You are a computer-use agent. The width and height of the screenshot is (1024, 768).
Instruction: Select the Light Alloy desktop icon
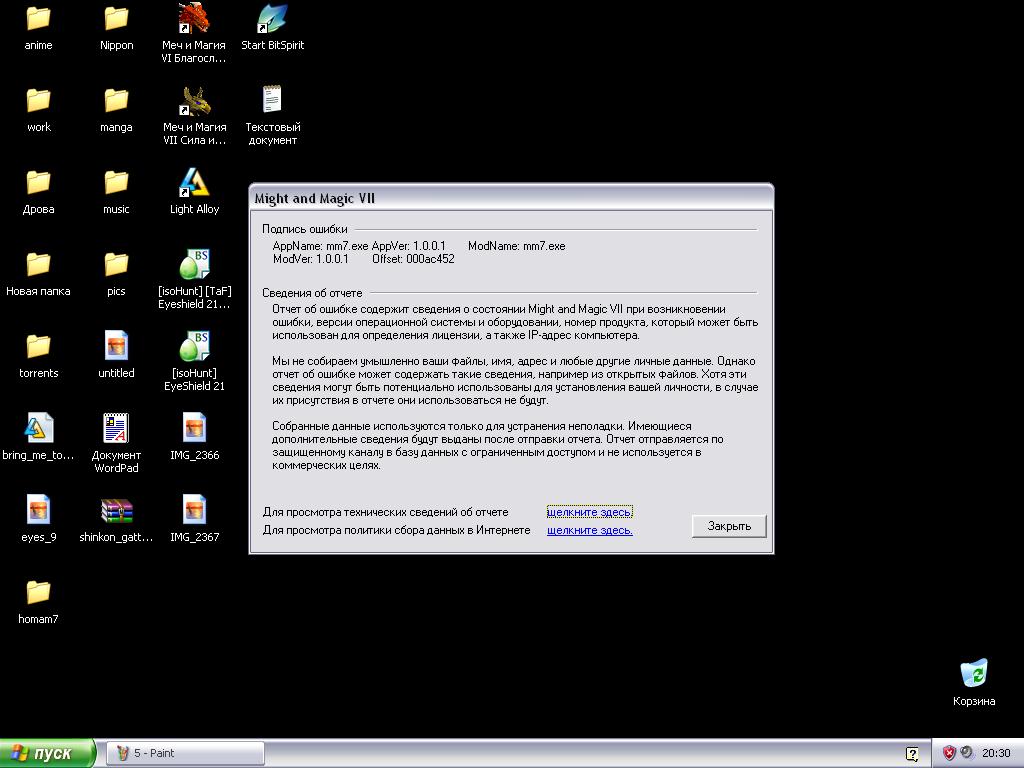coord(194,184)
